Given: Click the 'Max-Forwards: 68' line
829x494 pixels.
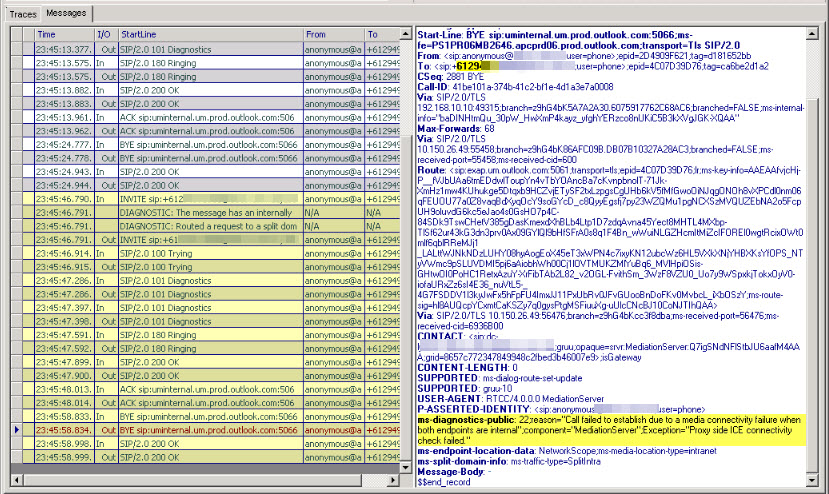Looking at the screenshot, I should click(456, 129).
